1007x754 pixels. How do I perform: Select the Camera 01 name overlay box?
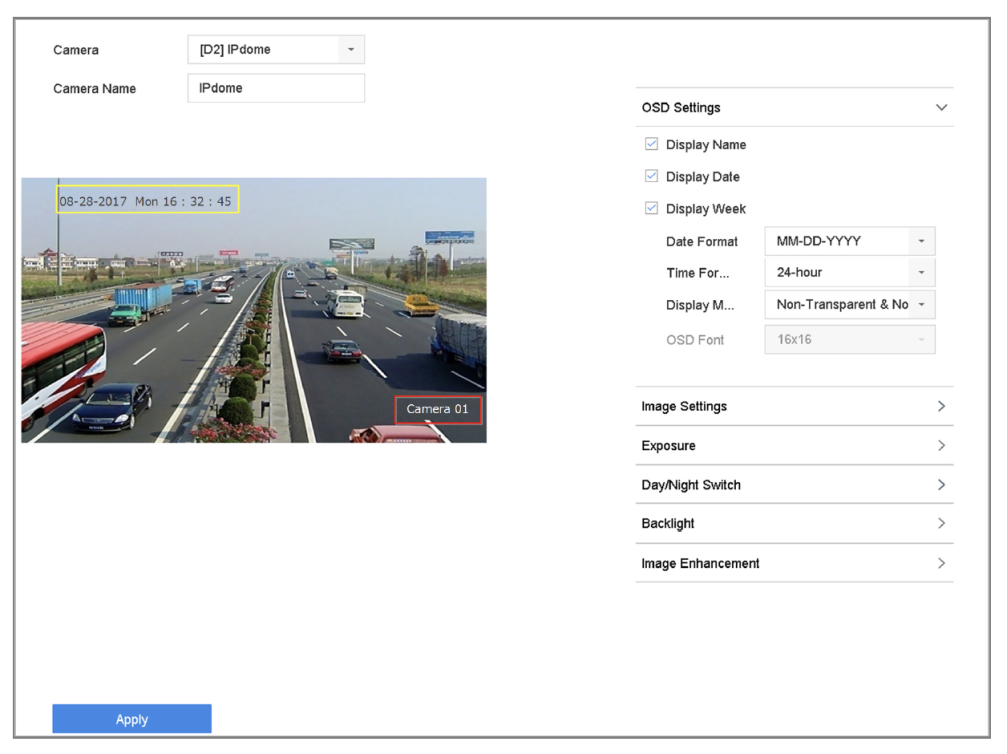pyautogui.click(x=437, y=409)
